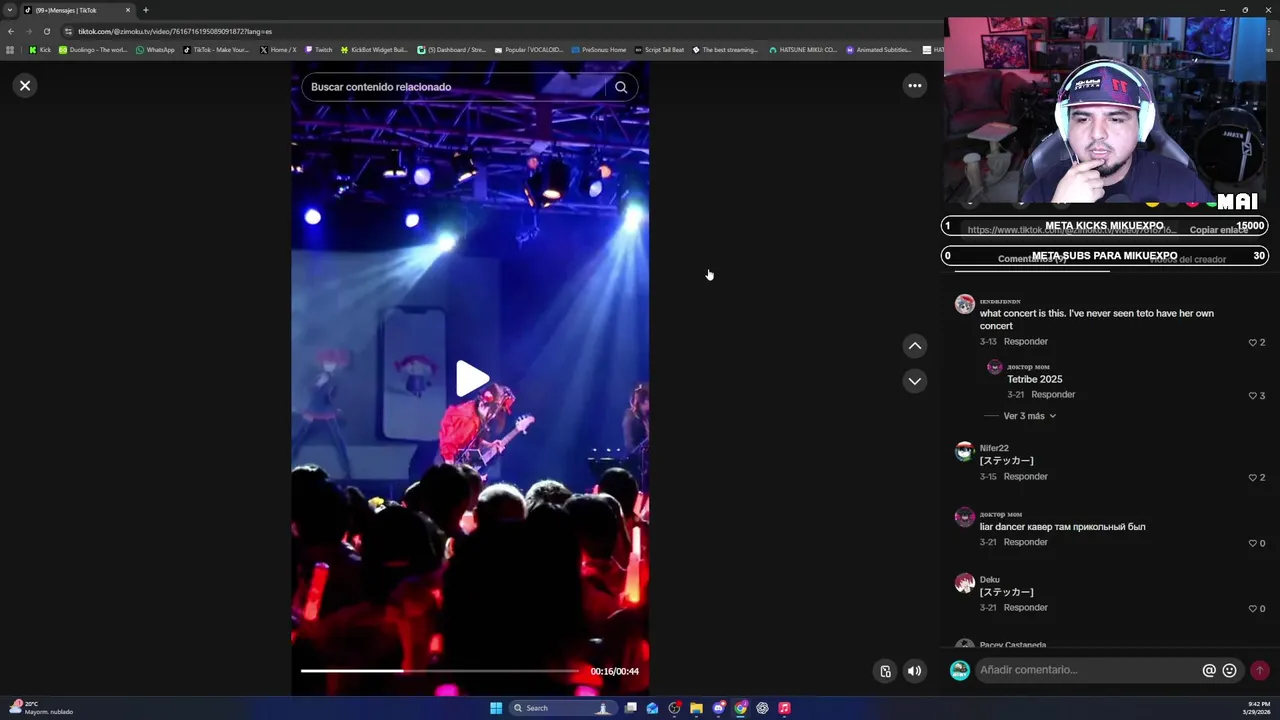Open the taskbar clock showing 9:42 PM
1280x720 pixels.
coord(1257,708)
